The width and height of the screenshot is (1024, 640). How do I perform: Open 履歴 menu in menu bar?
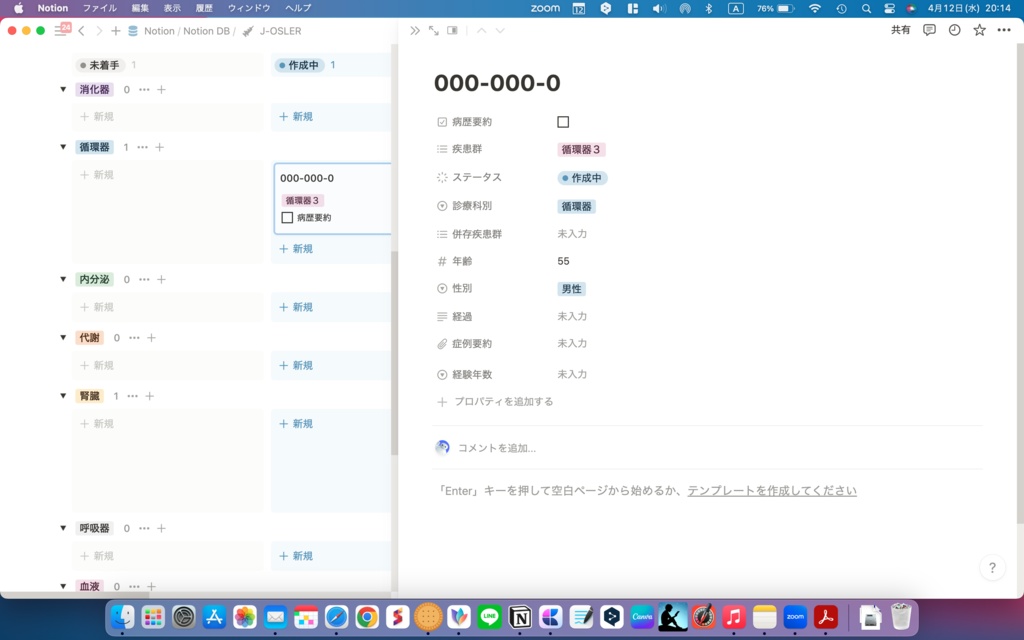click(x=204, y=8)
